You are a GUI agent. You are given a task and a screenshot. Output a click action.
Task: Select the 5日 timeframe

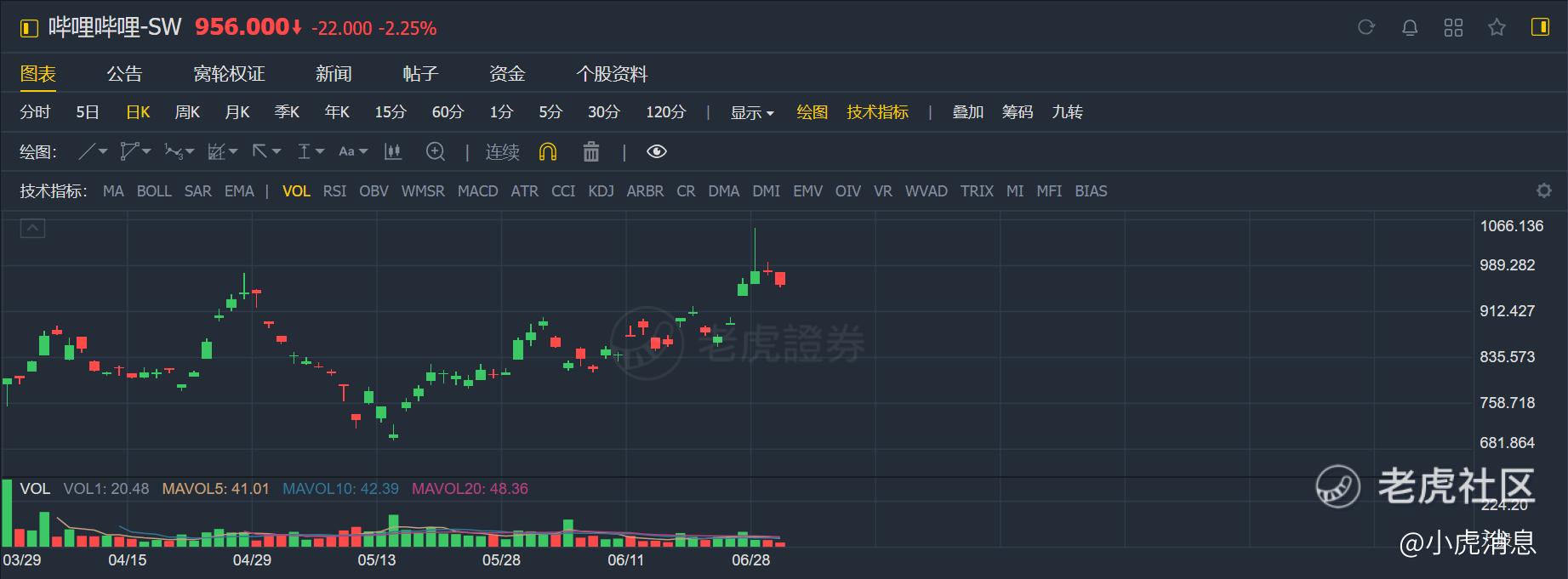(x=88, y=112)
